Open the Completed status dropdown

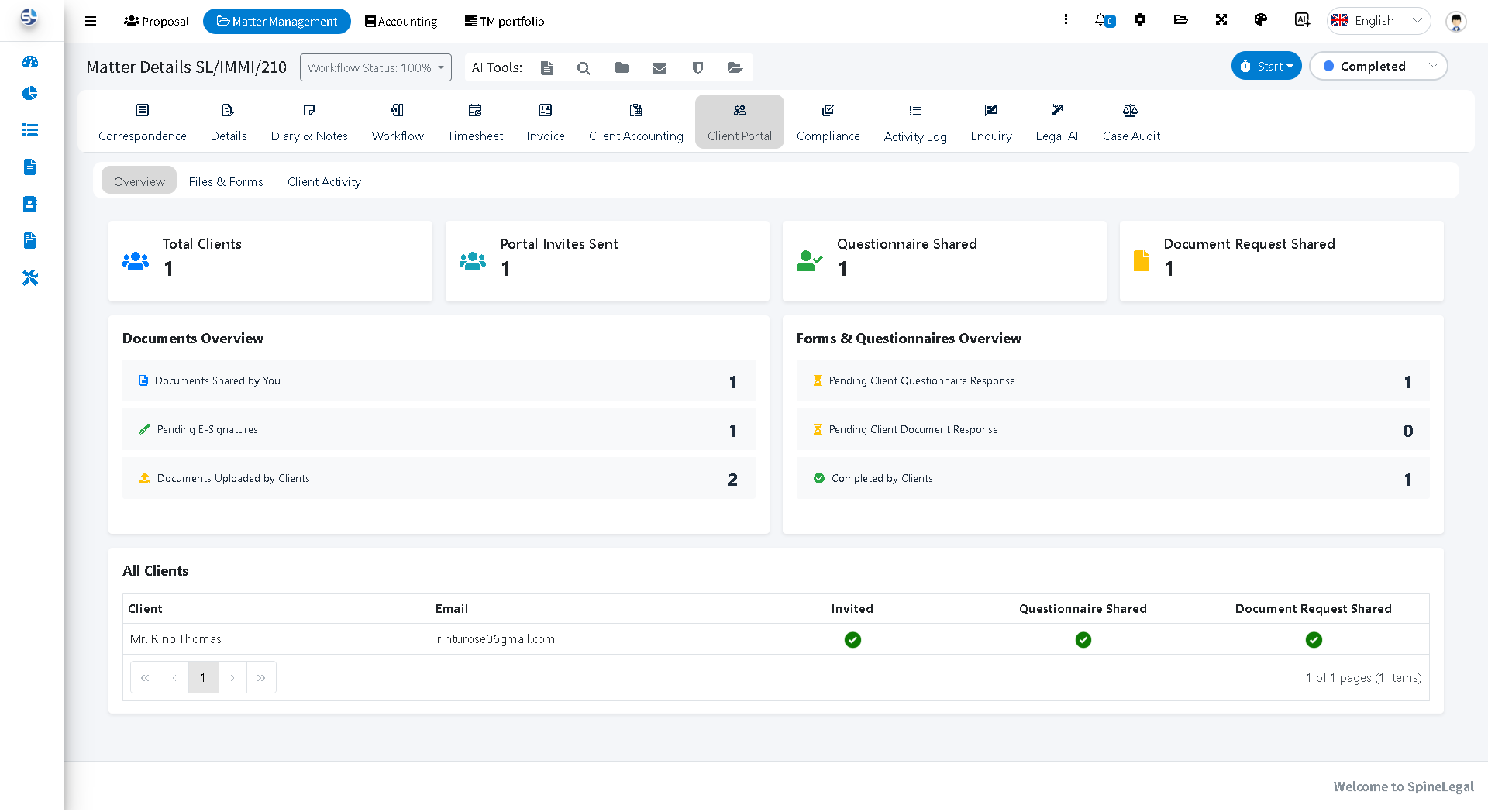[x=1378, y=67]
